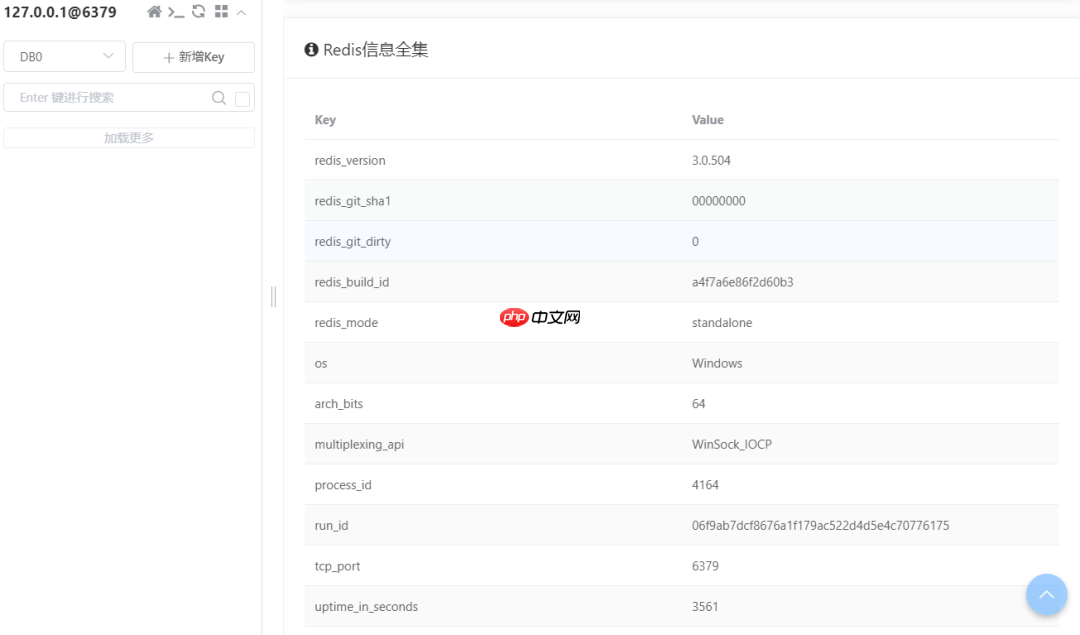The height and width of the screenshot is (635, 1080).
Task: Open the grid multi-window view icon
Action: coord(222,11)
